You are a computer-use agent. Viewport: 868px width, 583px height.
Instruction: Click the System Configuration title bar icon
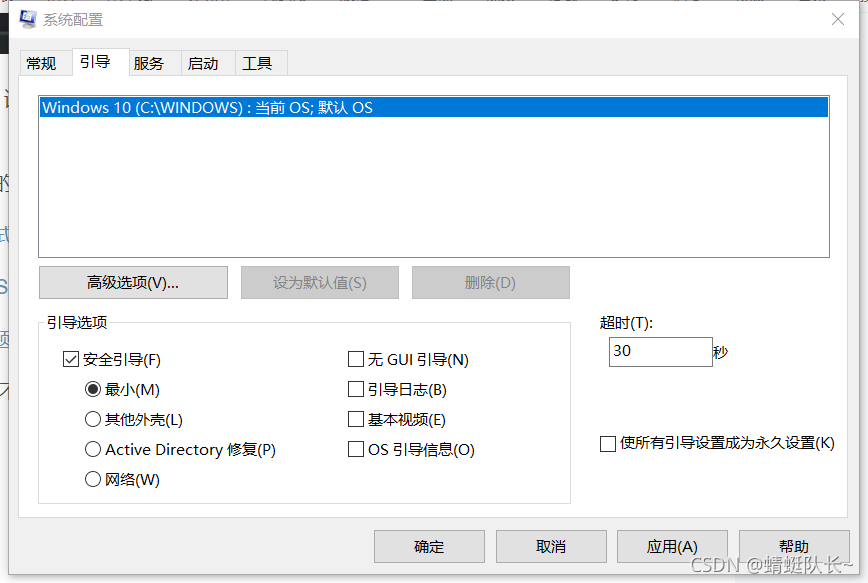point(28,19)
